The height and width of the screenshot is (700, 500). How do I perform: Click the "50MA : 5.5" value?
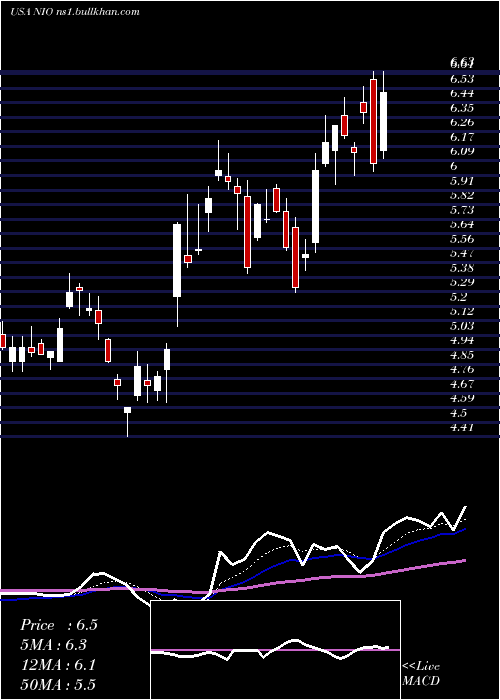click(58, 684)
